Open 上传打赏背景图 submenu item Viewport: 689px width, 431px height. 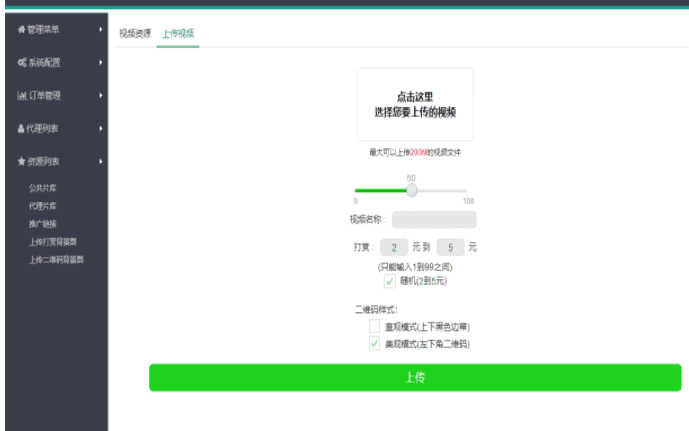click(x=53, y=242)
